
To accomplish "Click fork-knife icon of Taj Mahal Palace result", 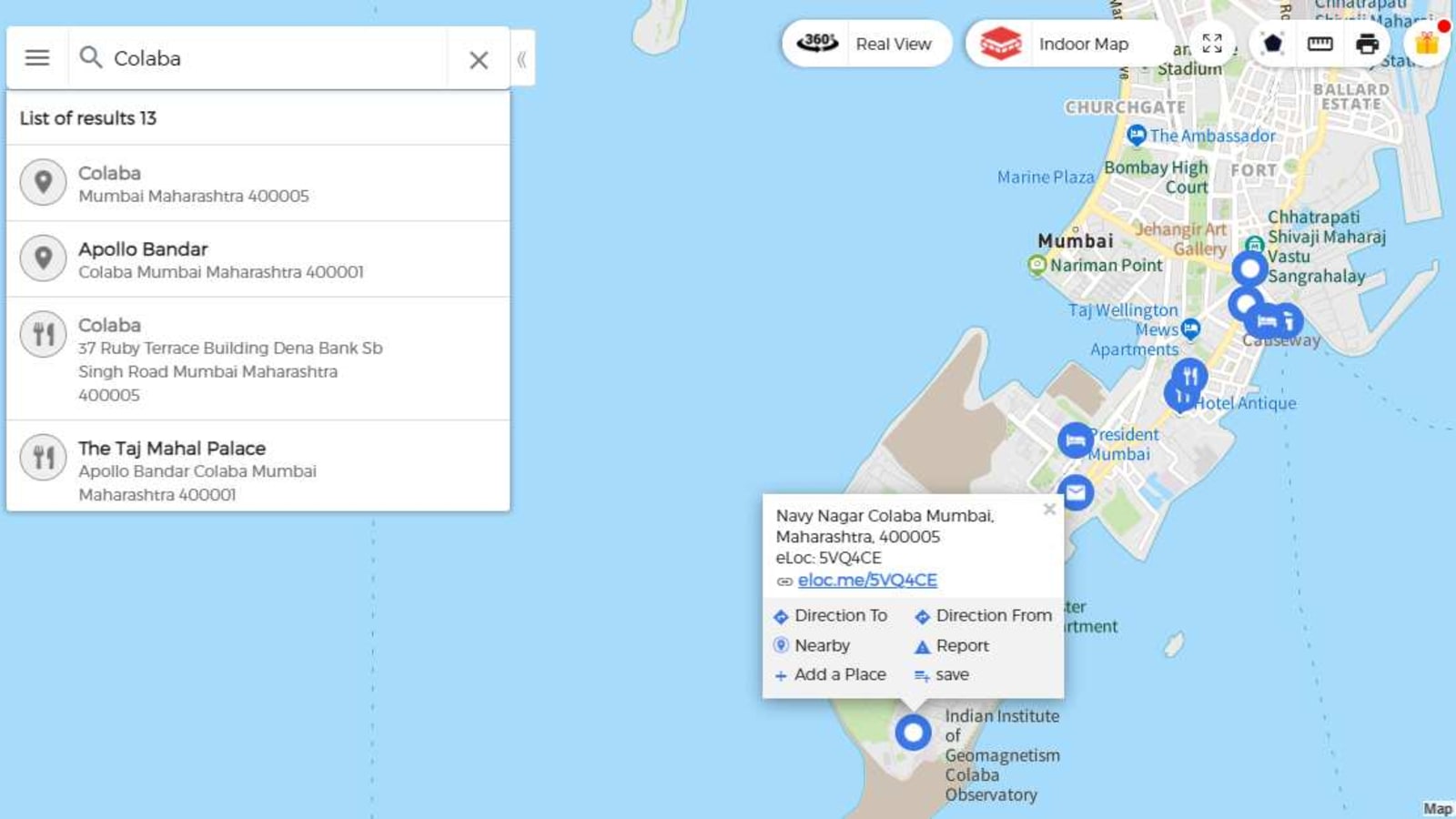I will click(x=43, y=457).
